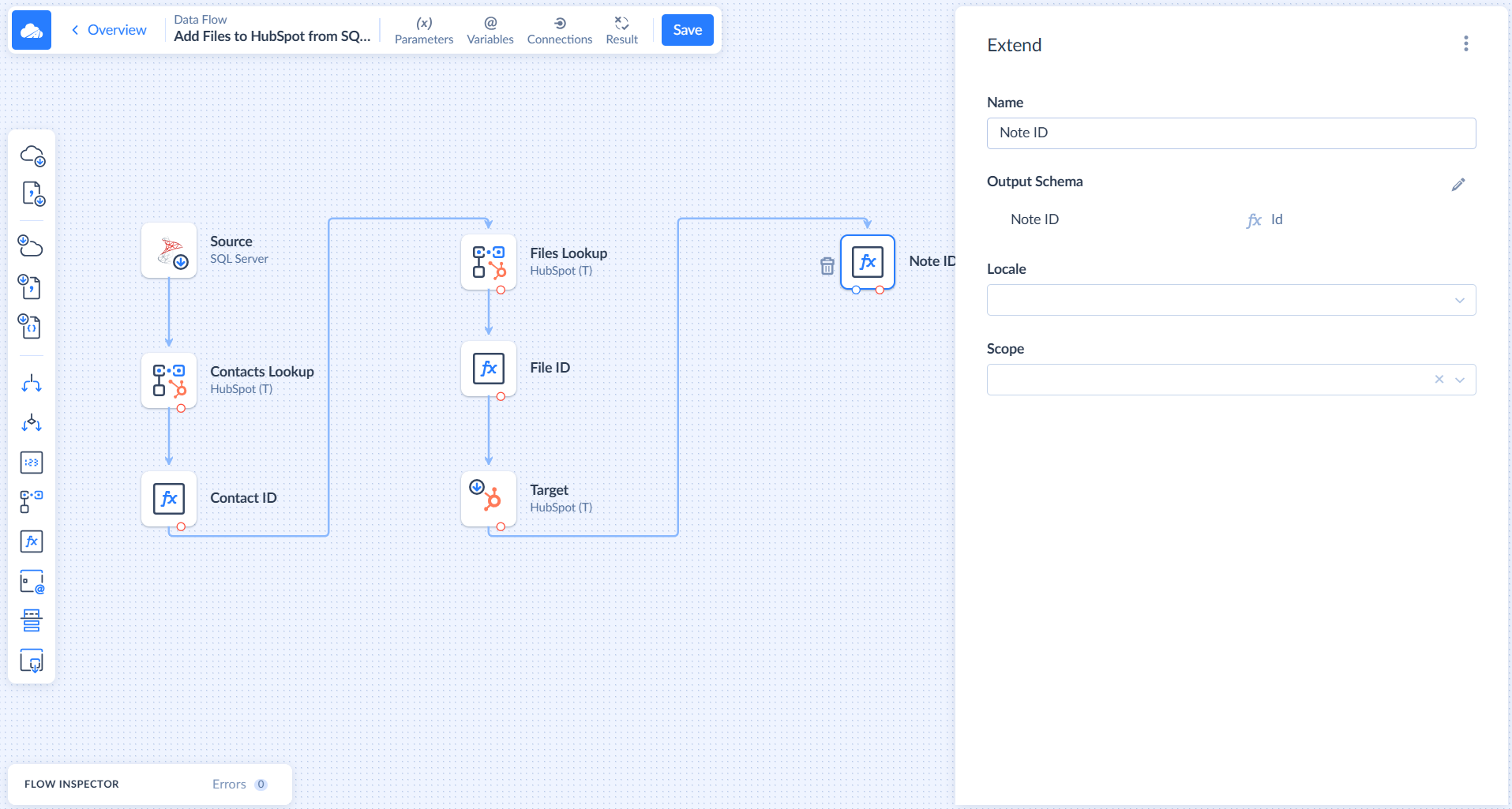Expand the Scope dropdown arrow
The image size is (1512, 809).
(1460, 380)
